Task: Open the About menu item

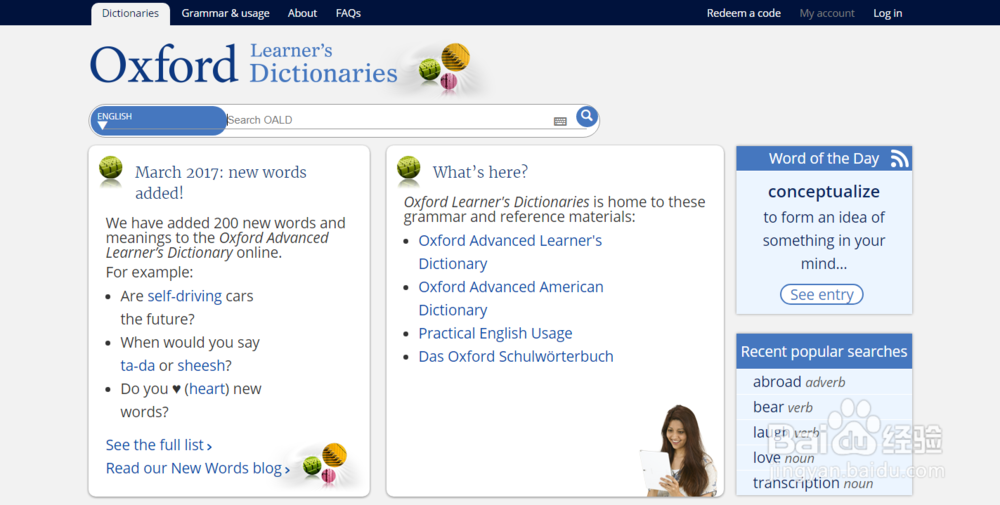Action: [x=302, y=13]
